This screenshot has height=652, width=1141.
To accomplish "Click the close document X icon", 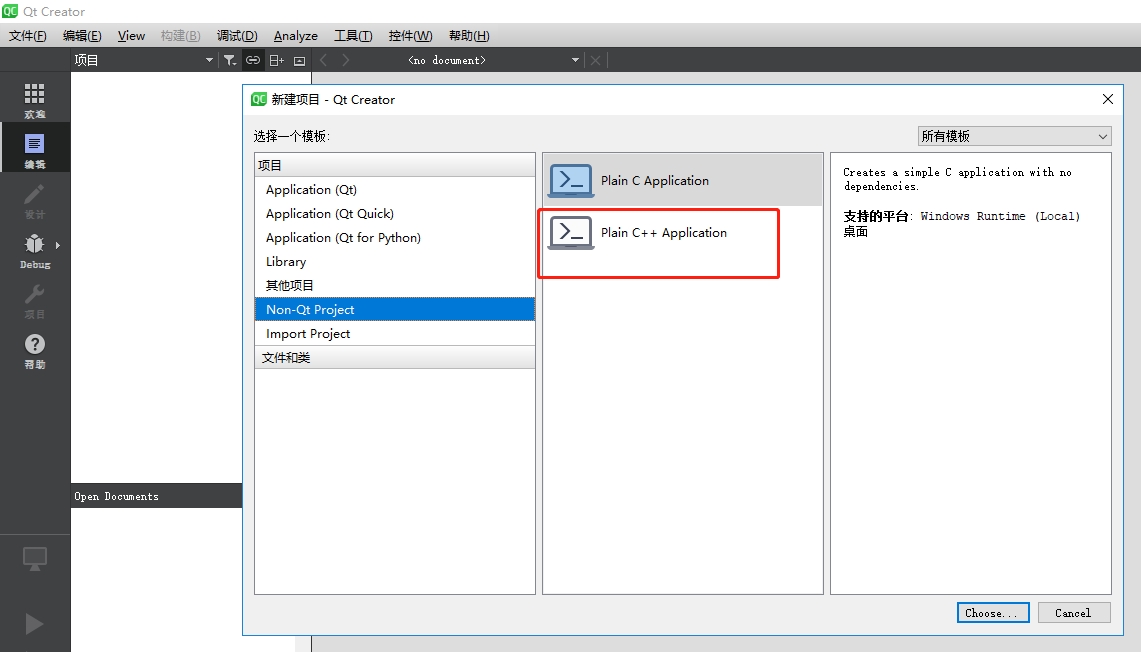I will coord(595,60).
